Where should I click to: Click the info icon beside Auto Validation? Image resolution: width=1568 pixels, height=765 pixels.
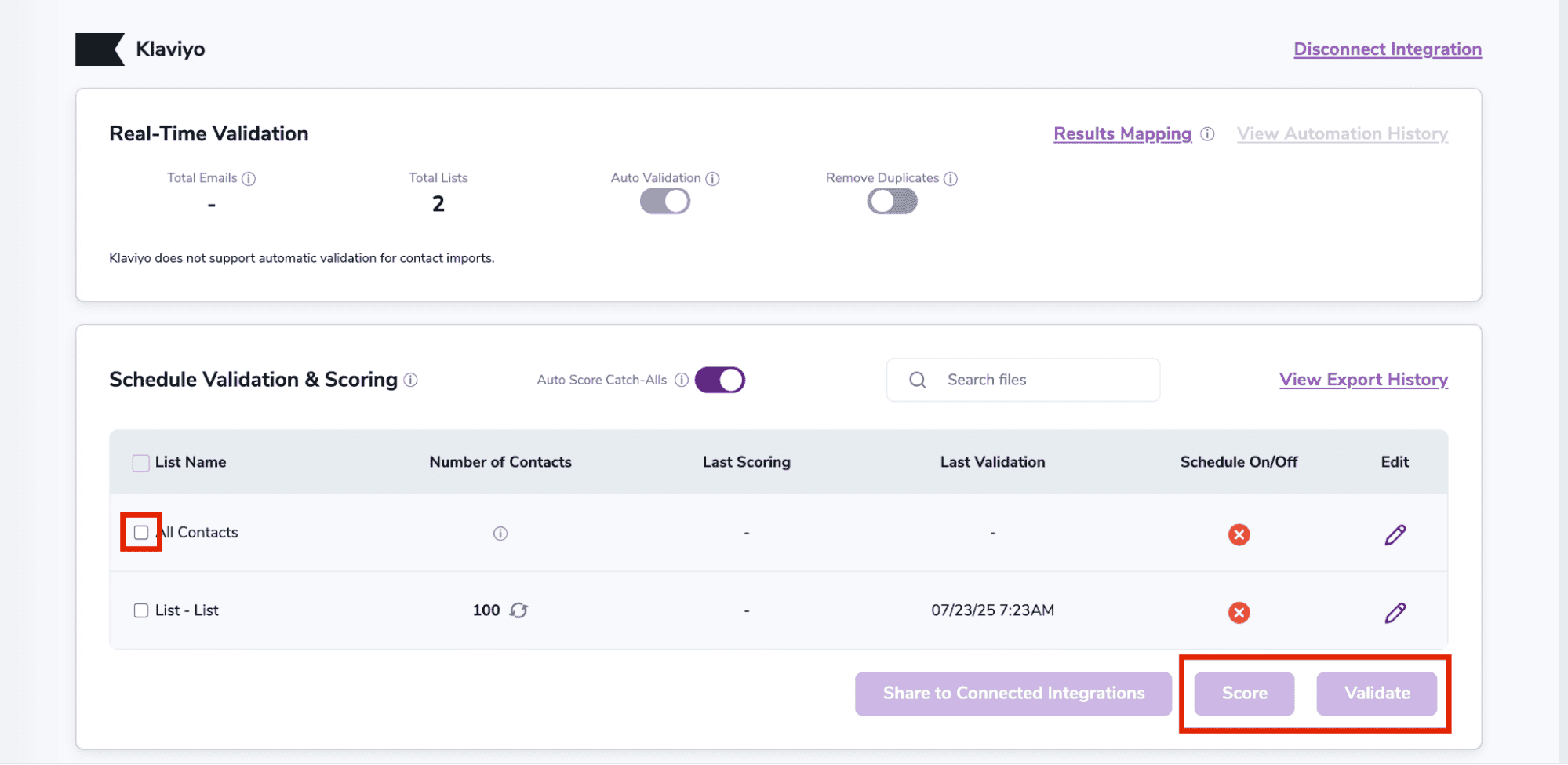(713, 178)
